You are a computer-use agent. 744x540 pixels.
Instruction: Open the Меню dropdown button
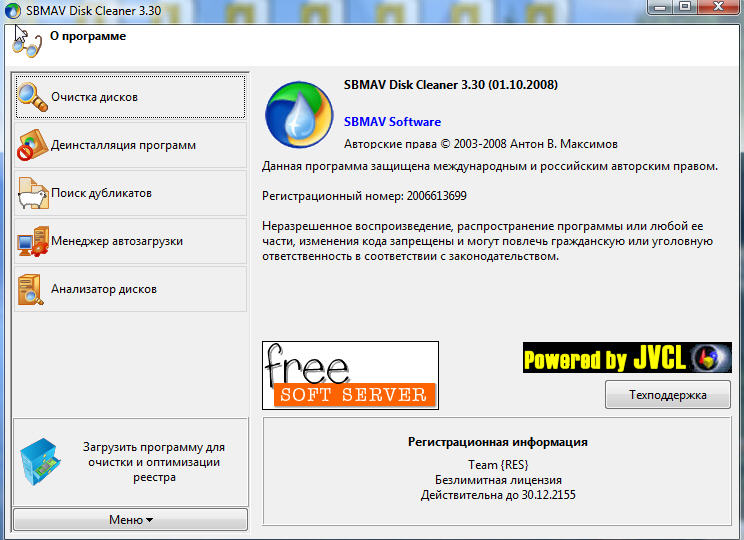pos(130,520)
